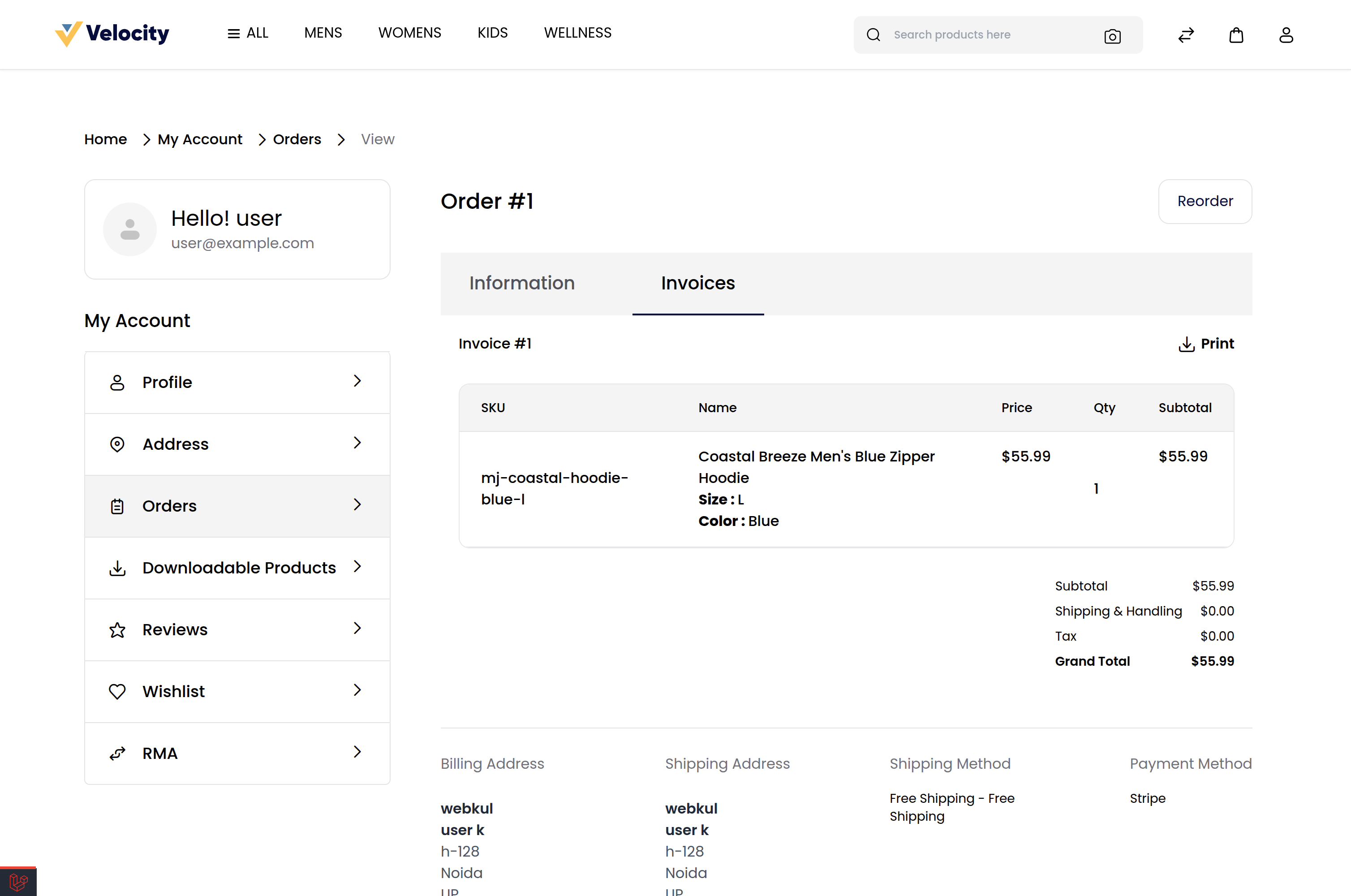The width and height of the screenshot is (1351, 896).
Task: Click the Velocity logo
Action: [112, 34]
